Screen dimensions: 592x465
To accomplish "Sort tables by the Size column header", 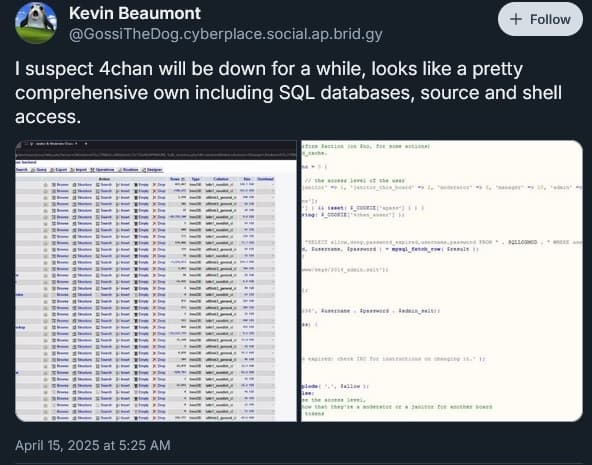I will (x=247, y=179).
